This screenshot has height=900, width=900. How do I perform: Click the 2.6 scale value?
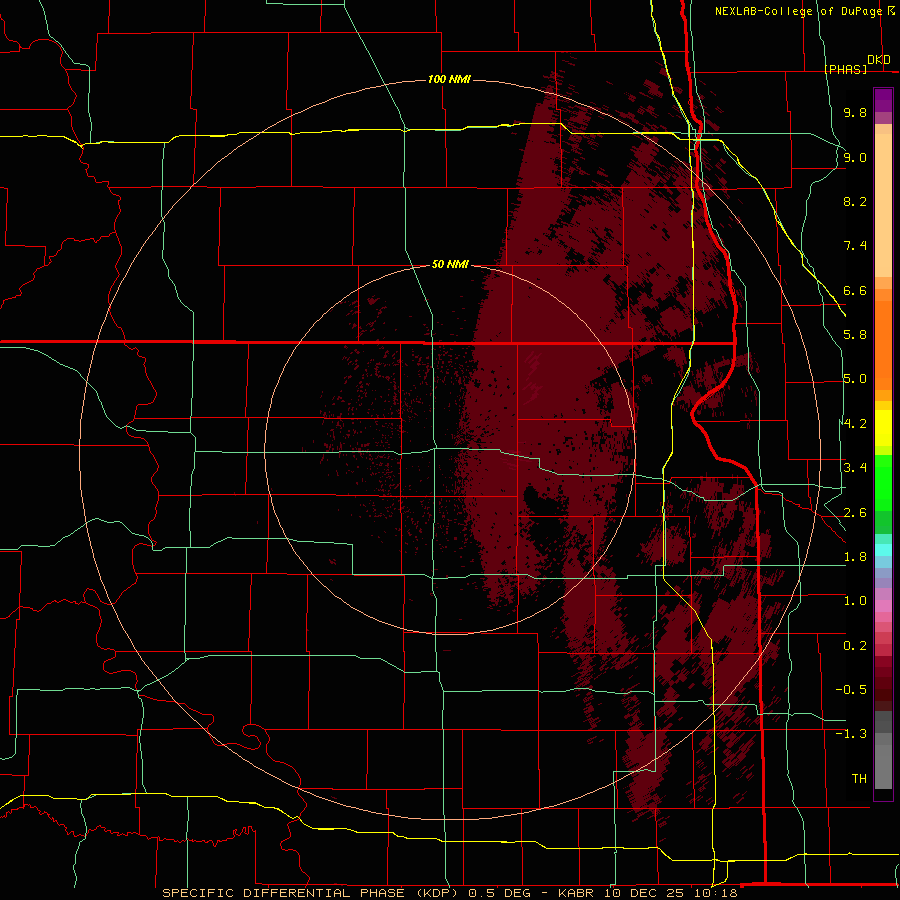855,513
